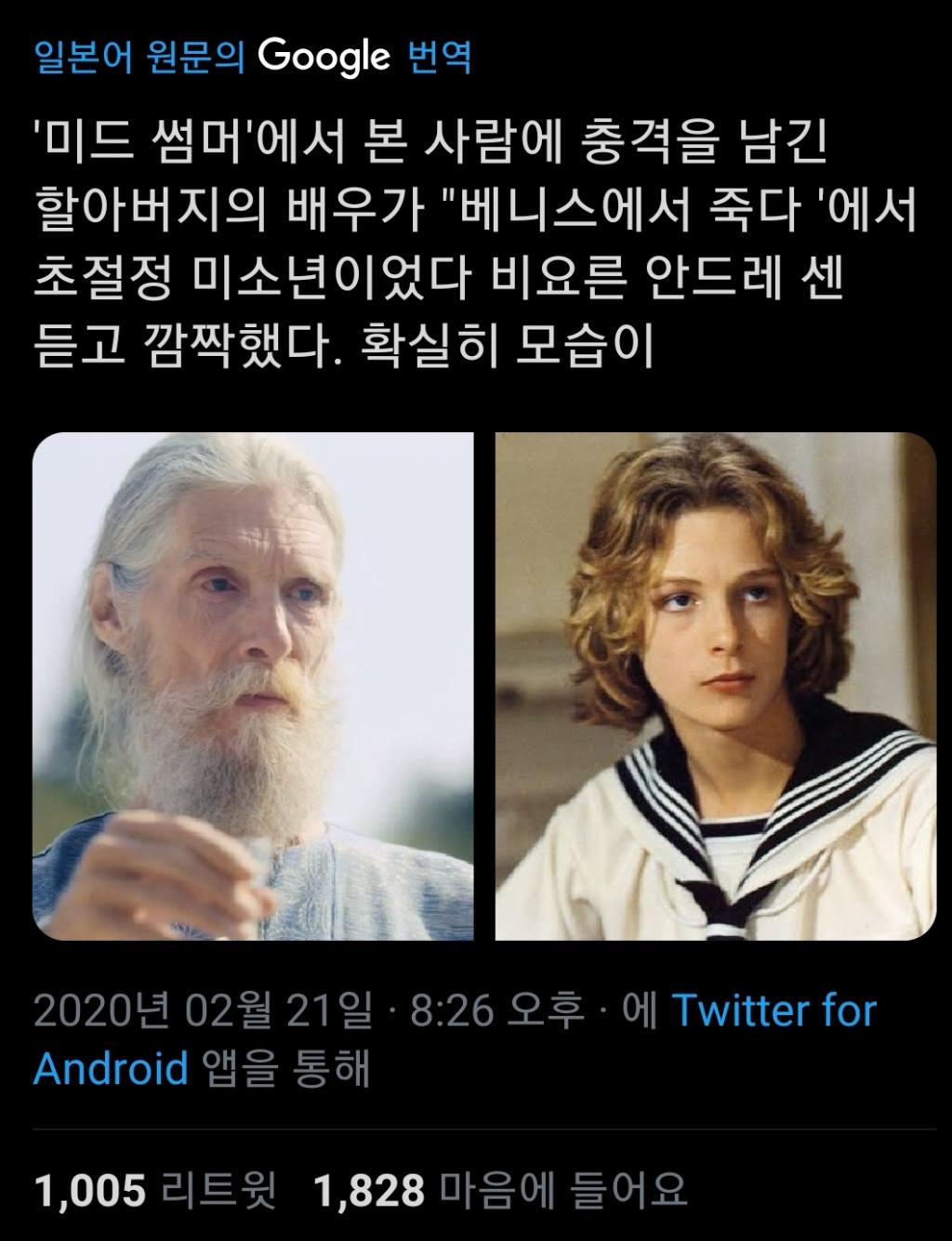Open the sailor-suit boy photo
Image resolution: width=952 pixels, height=1241 pixels.
tap(716, 686)
